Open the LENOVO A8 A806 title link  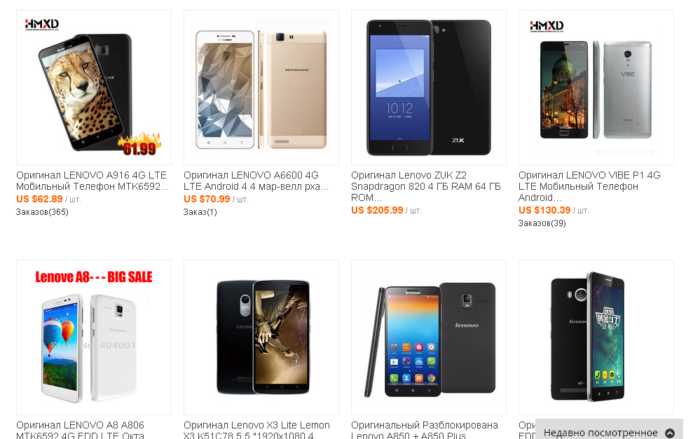click(80, 430)
